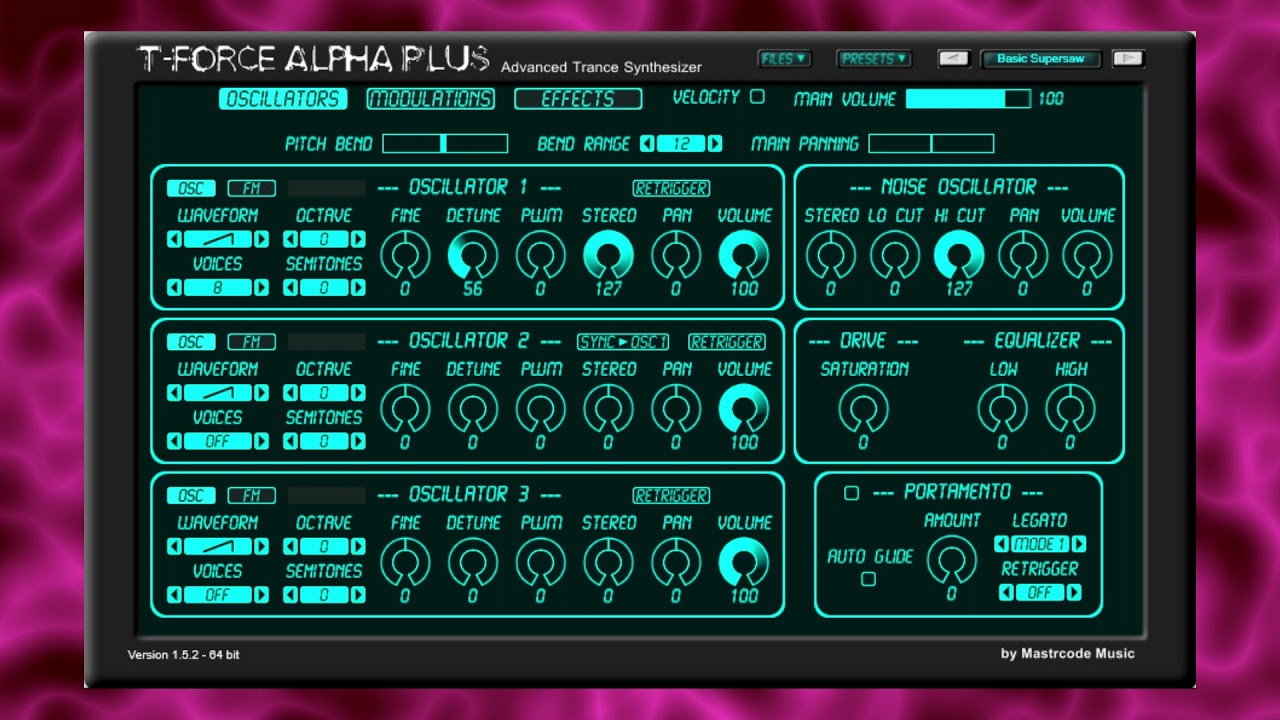Next waveform arrow for Oscillator 1
1280x720 pixels.
261,239
